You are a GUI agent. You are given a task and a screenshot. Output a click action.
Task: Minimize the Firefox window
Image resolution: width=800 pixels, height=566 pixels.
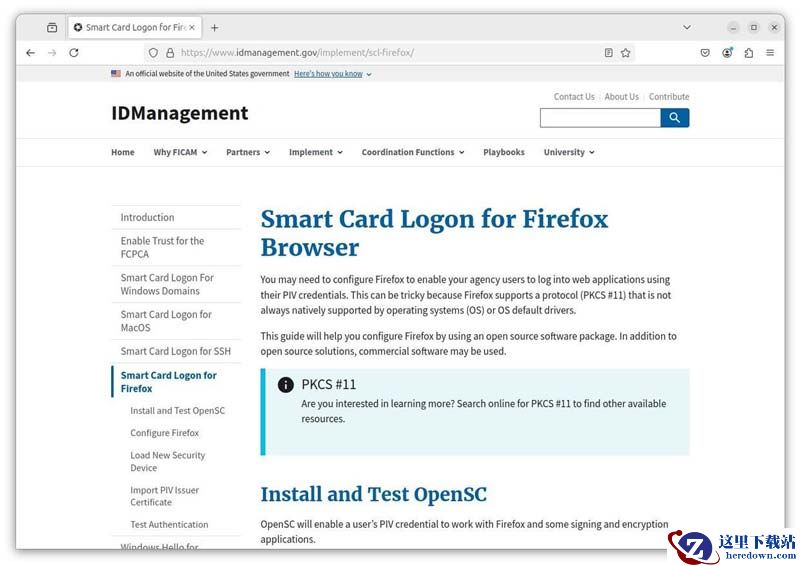pyautogui.click(x=733, y=28)
